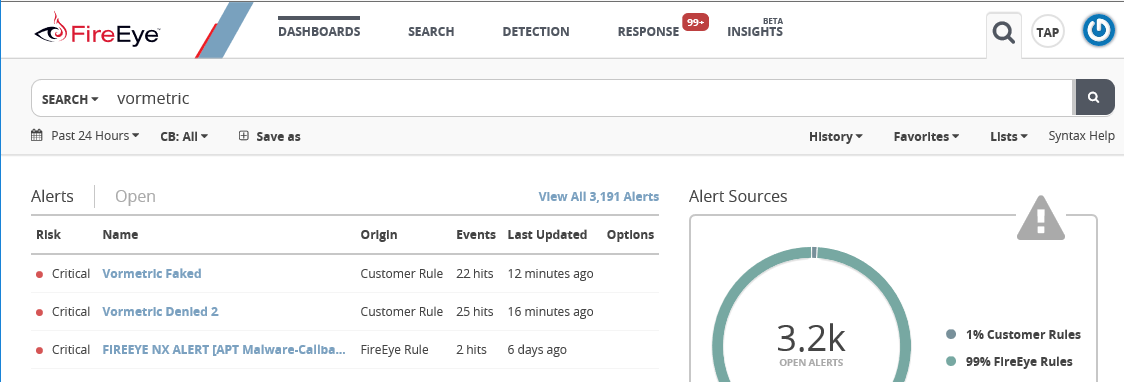Select the Alerts heading tab
The height and width of the screenshot is (382, 1124).
click(52, 196)
